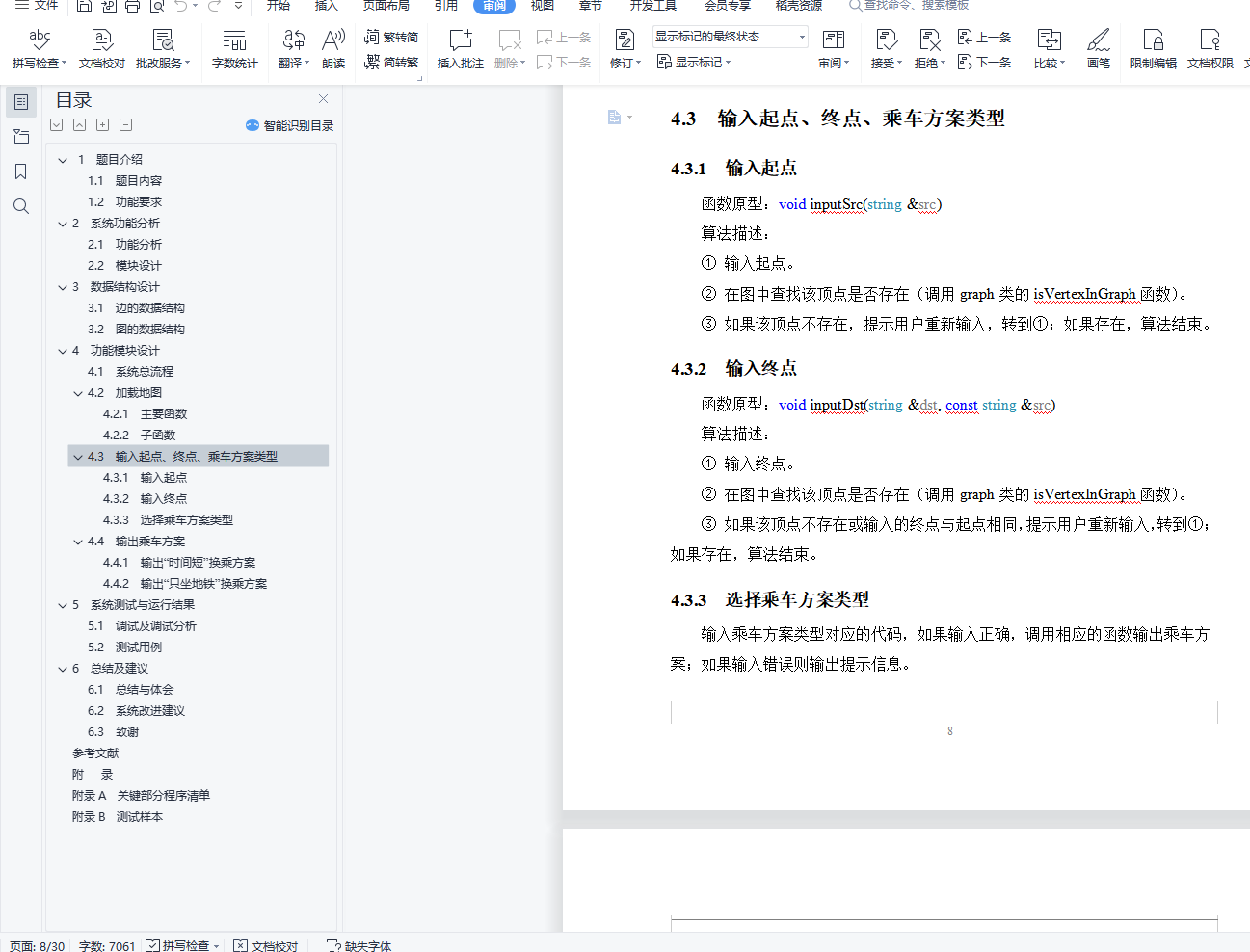Collapse subsection 4.2 加载地图

[x=78, y=393]
